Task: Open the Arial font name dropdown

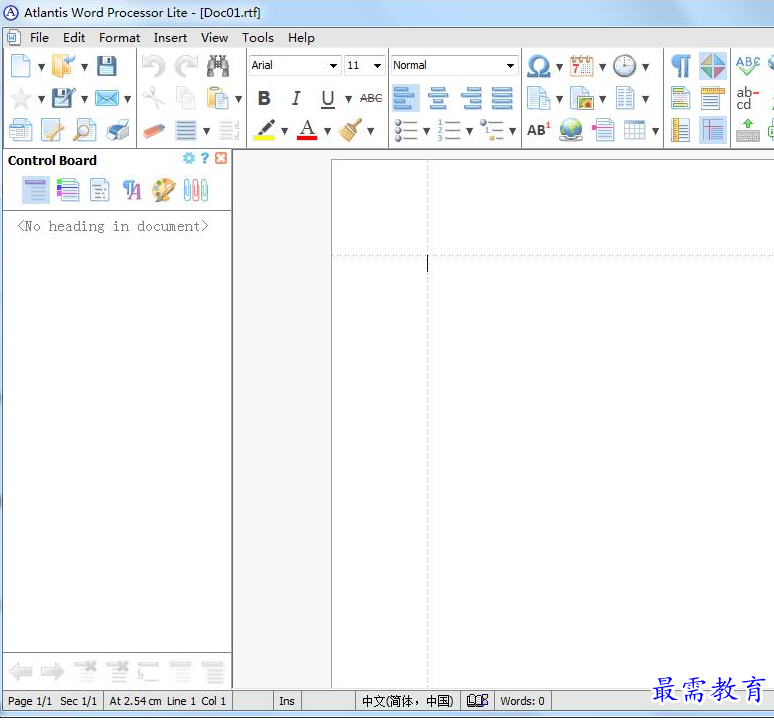Action: pyautogui.click(x=333, y=66)
